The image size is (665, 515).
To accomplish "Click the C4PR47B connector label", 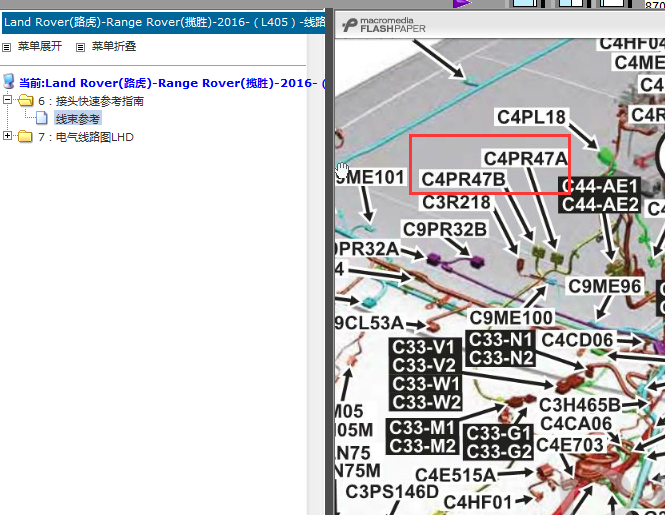I will pyautogui.click(x=464, y=179).
